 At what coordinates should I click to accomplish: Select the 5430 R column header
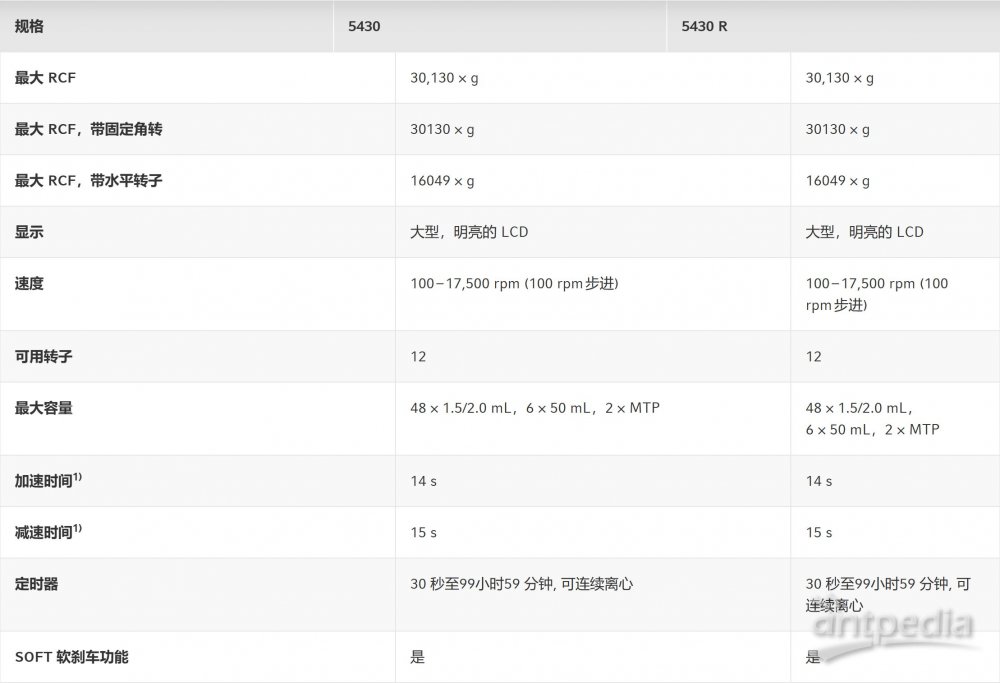pos(702,27)
